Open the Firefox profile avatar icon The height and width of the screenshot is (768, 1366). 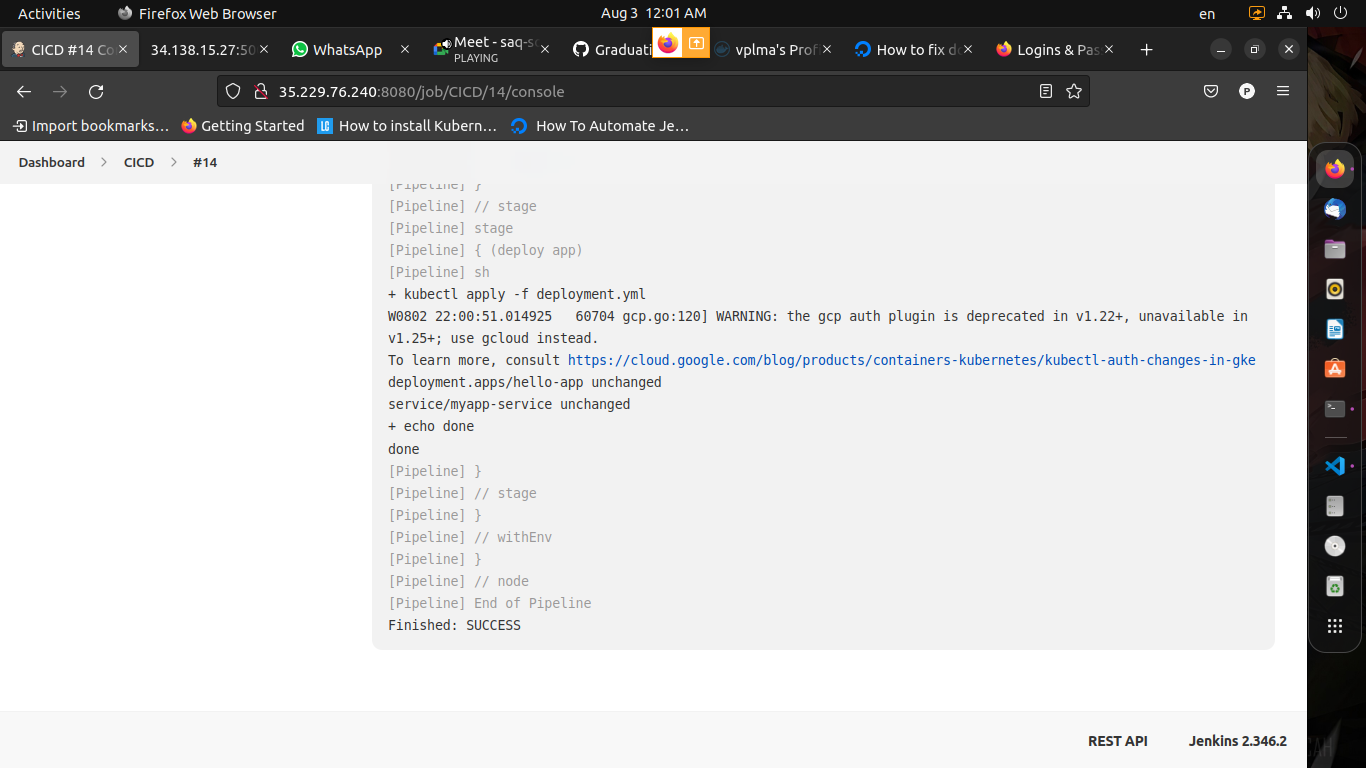click(x=1246, y=91)
